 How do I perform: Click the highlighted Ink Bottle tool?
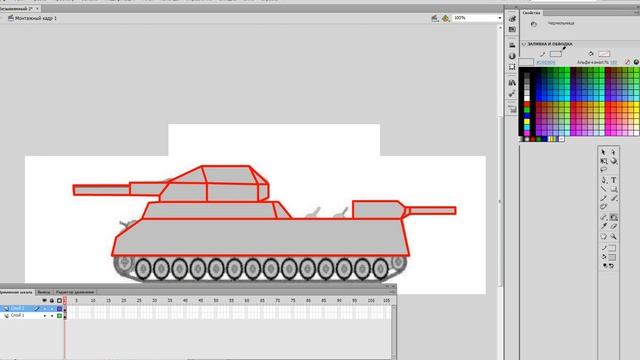(x=613, y=217)
